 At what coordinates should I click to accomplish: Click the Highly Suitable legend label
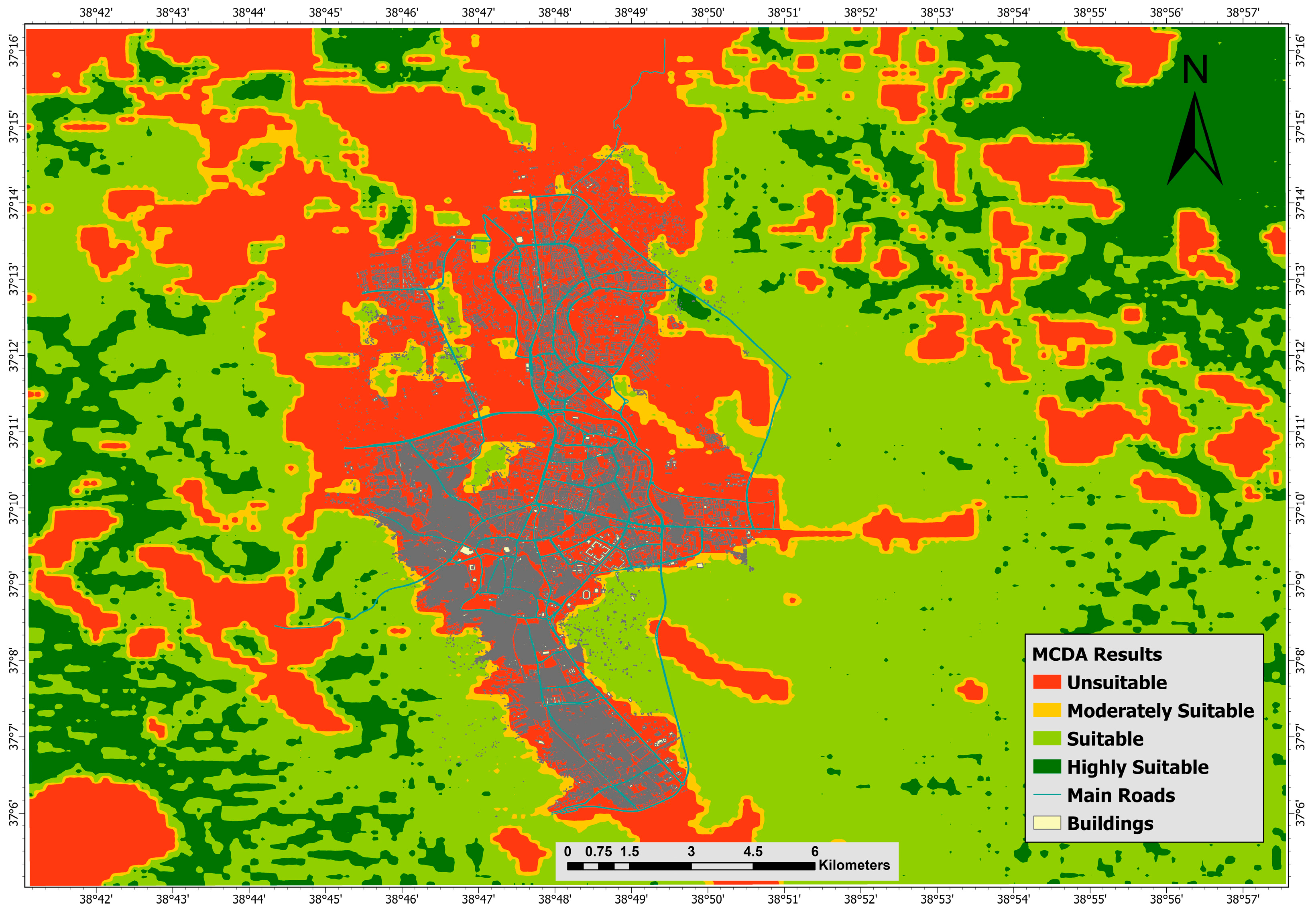1138,767
